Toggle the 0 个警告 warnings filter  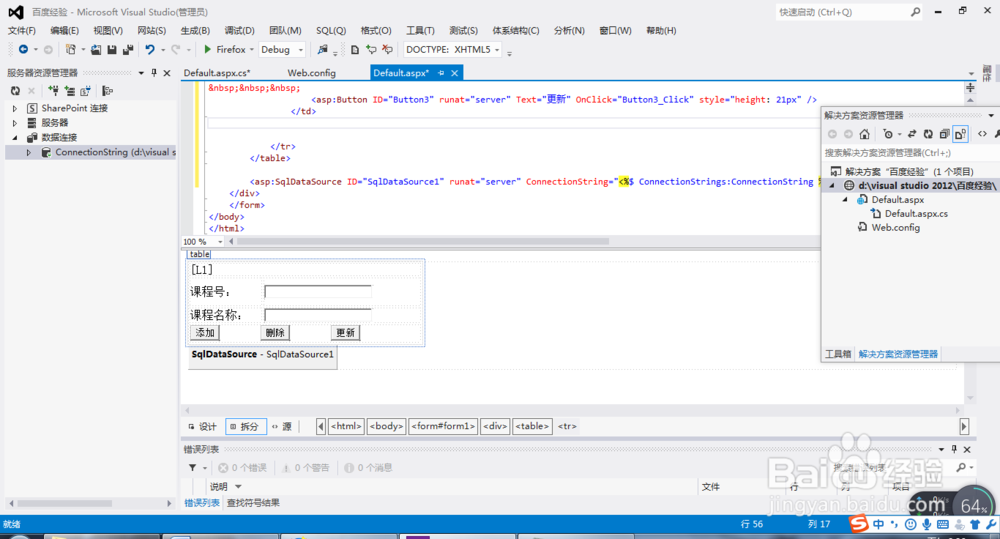click(x=305, y=468)
